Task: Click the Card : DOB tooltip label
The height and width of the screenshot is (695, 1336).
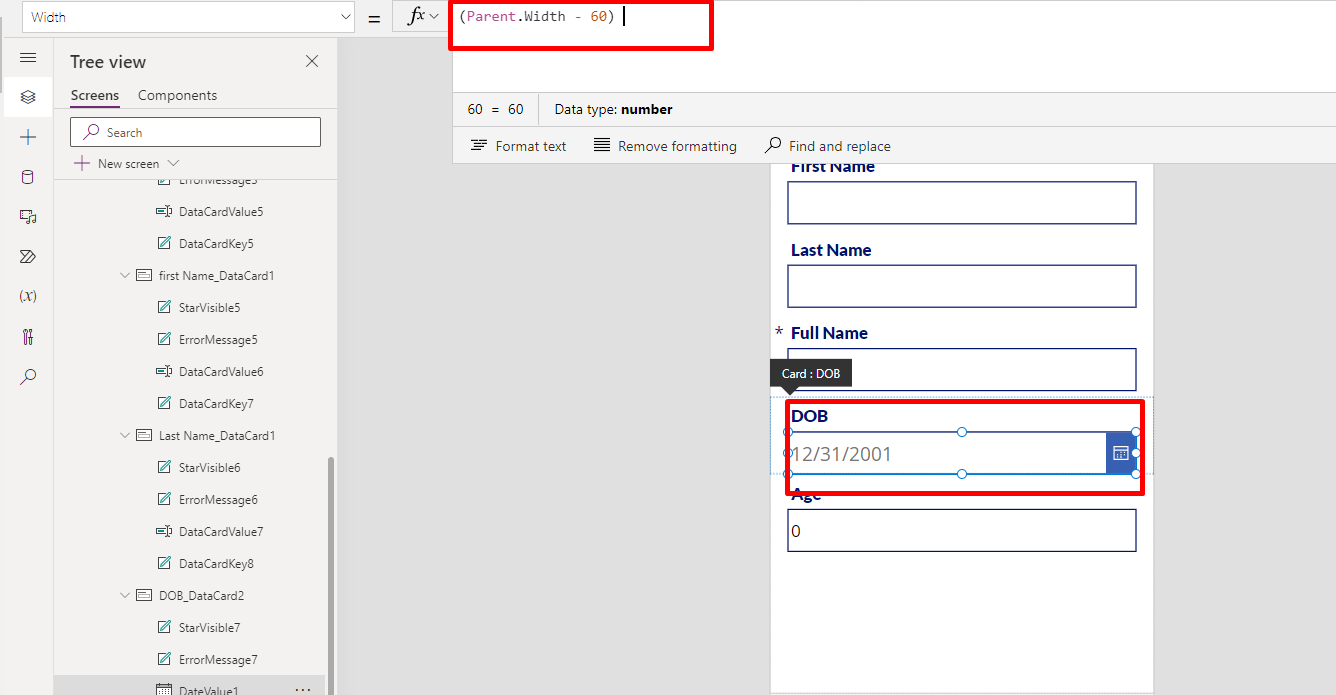Action: pos(811,373)
